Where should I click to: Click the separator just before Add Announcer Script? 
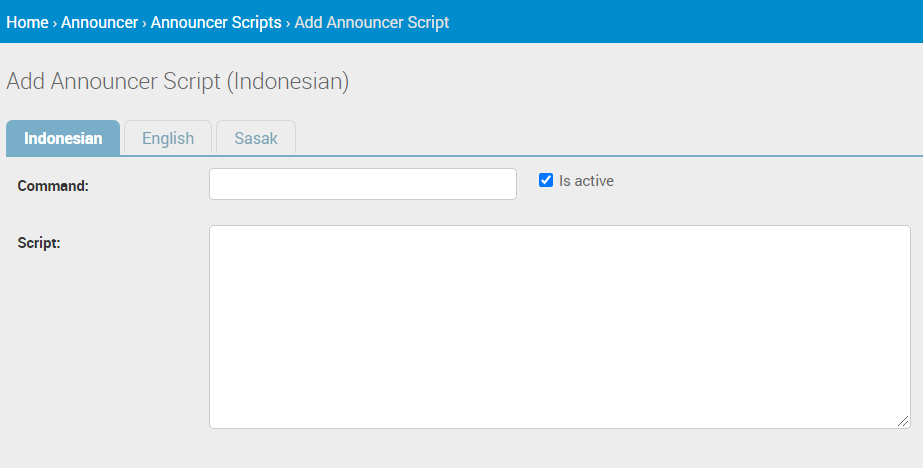point(288,22)
